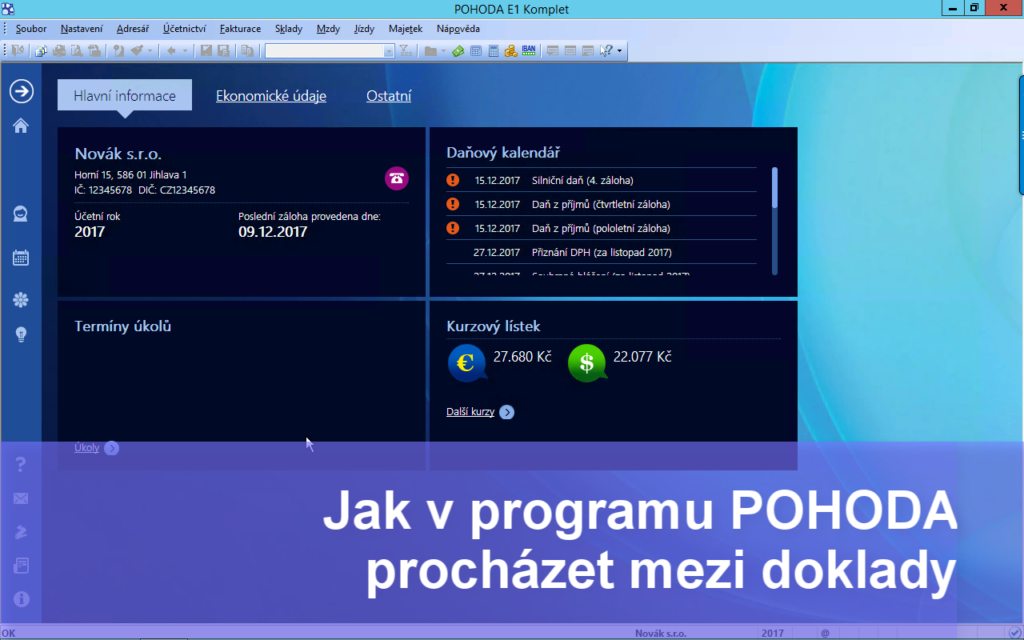Switch to the Ekonomické údaje tab

click(x=271, y=96)
